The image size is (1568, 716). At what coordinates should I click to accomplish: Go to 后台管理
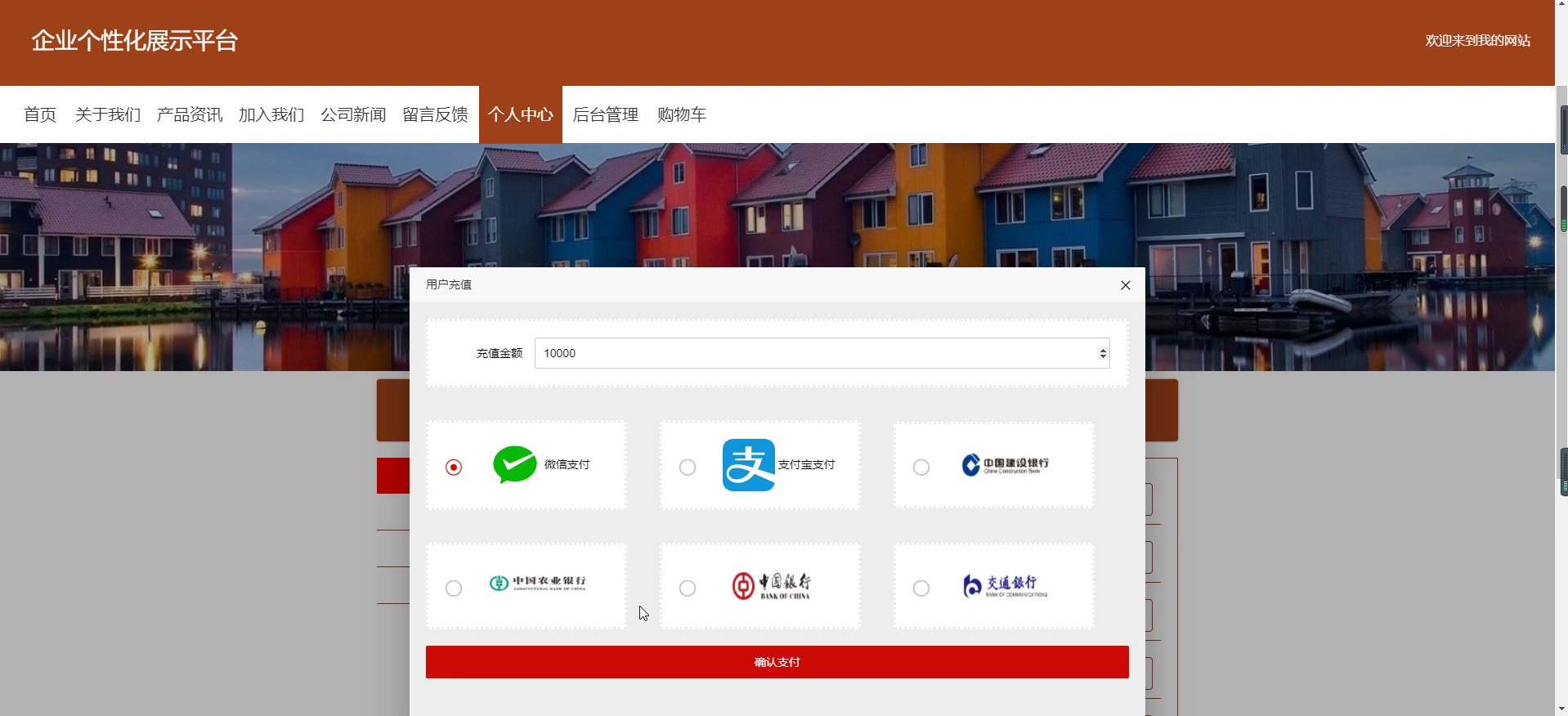pyautogui.click(x=606, y=114)
